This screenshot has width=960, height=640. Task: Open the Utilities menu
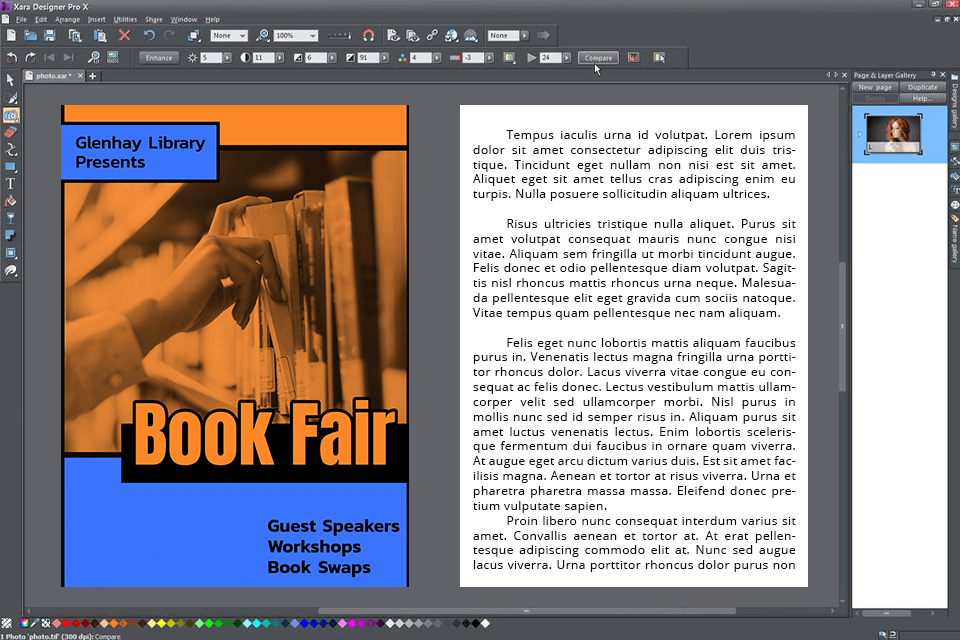125,19
